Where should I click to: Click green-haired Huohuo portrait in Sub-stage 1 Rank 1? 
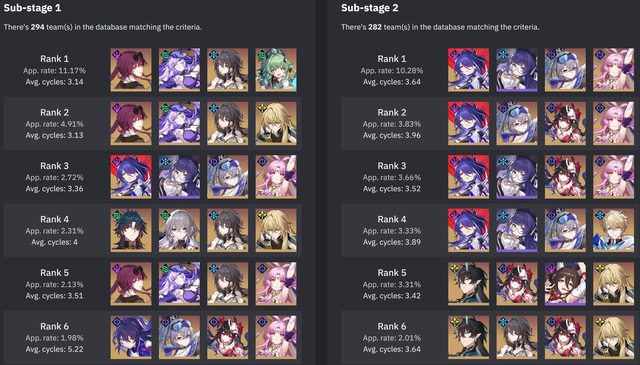(276, 70)
